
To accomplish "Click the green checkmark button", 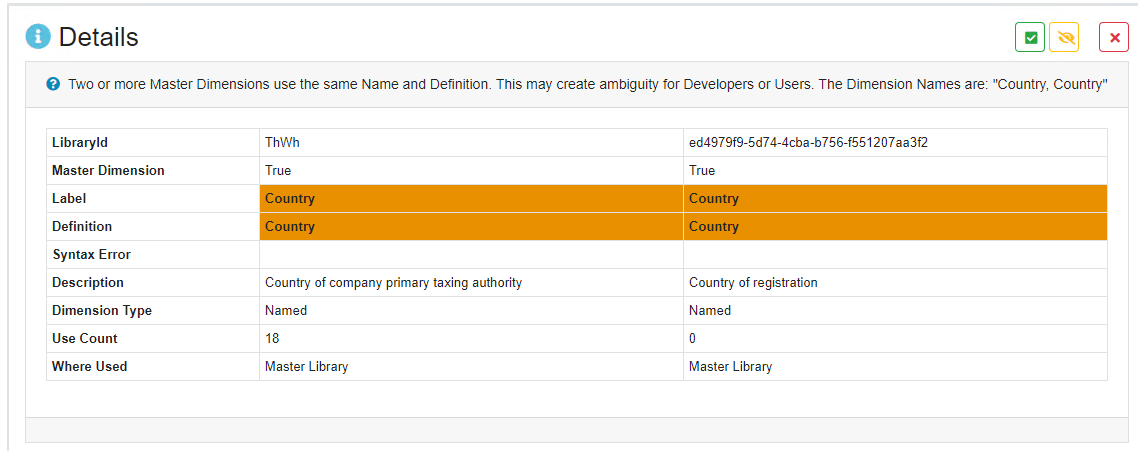I will (1030, 38).
